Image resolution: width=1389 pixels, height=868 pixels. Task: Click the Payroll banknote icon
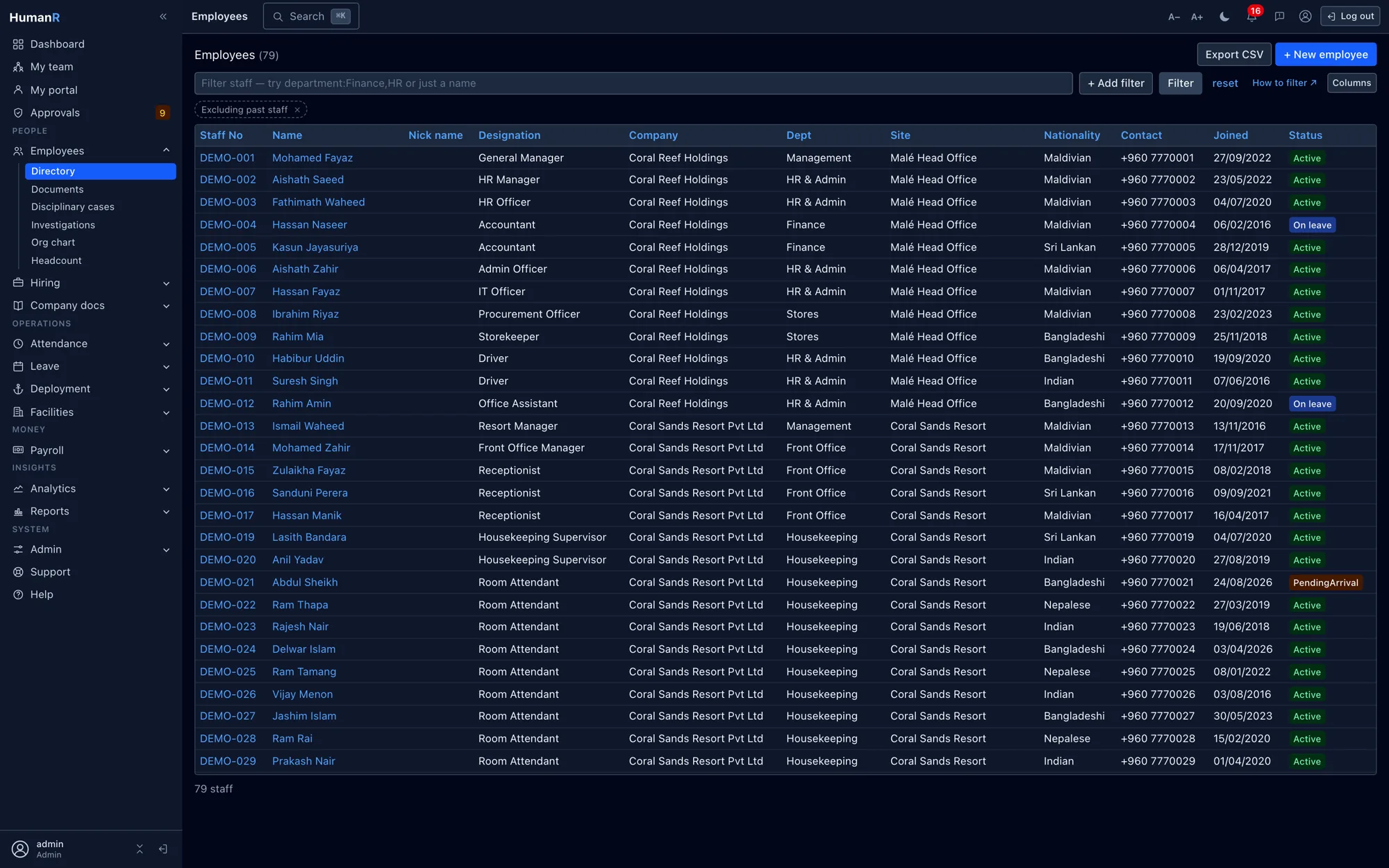(18, 450)
